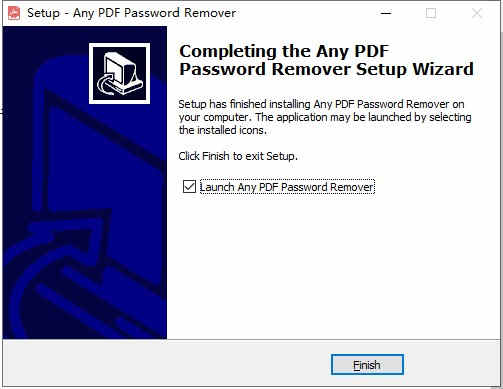This screenshot has width=503, height=389.
Task: Click the computer installer icon in banner
Action: [x=119, y=73]
